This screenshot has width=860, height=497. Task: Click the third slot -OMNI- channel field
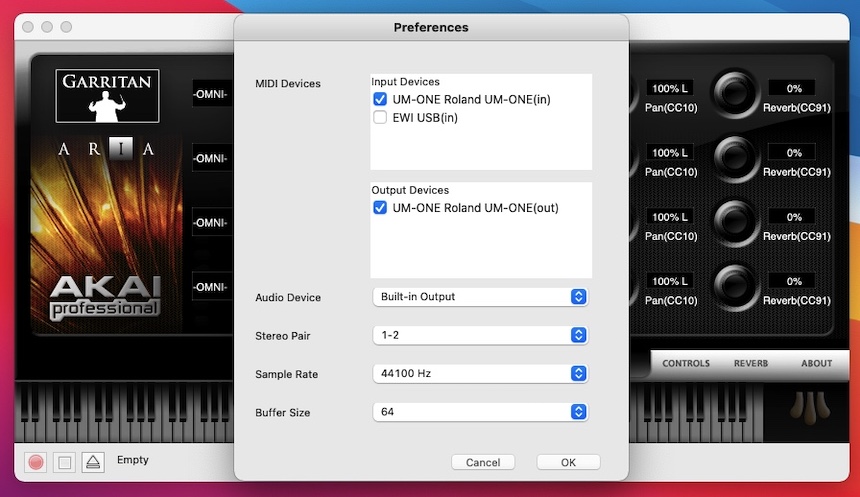(x=212, y=223)
